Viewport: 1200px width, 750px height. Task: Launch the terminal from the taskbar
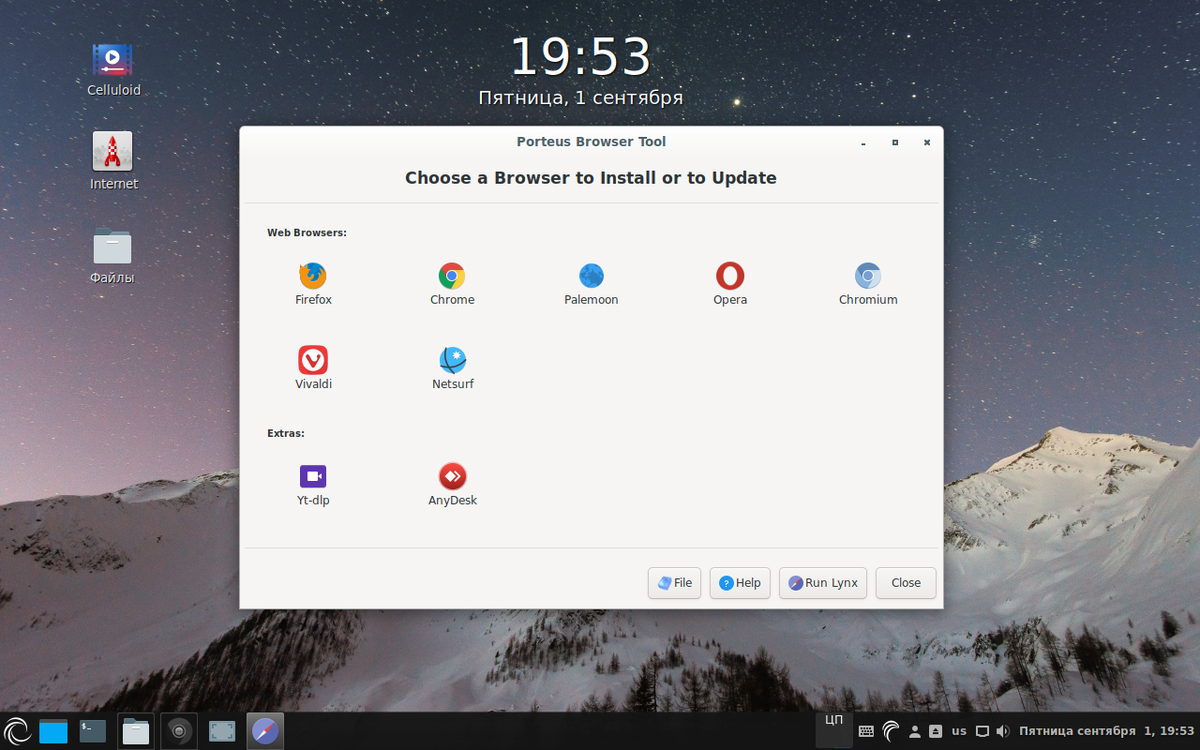pos(93,732)
